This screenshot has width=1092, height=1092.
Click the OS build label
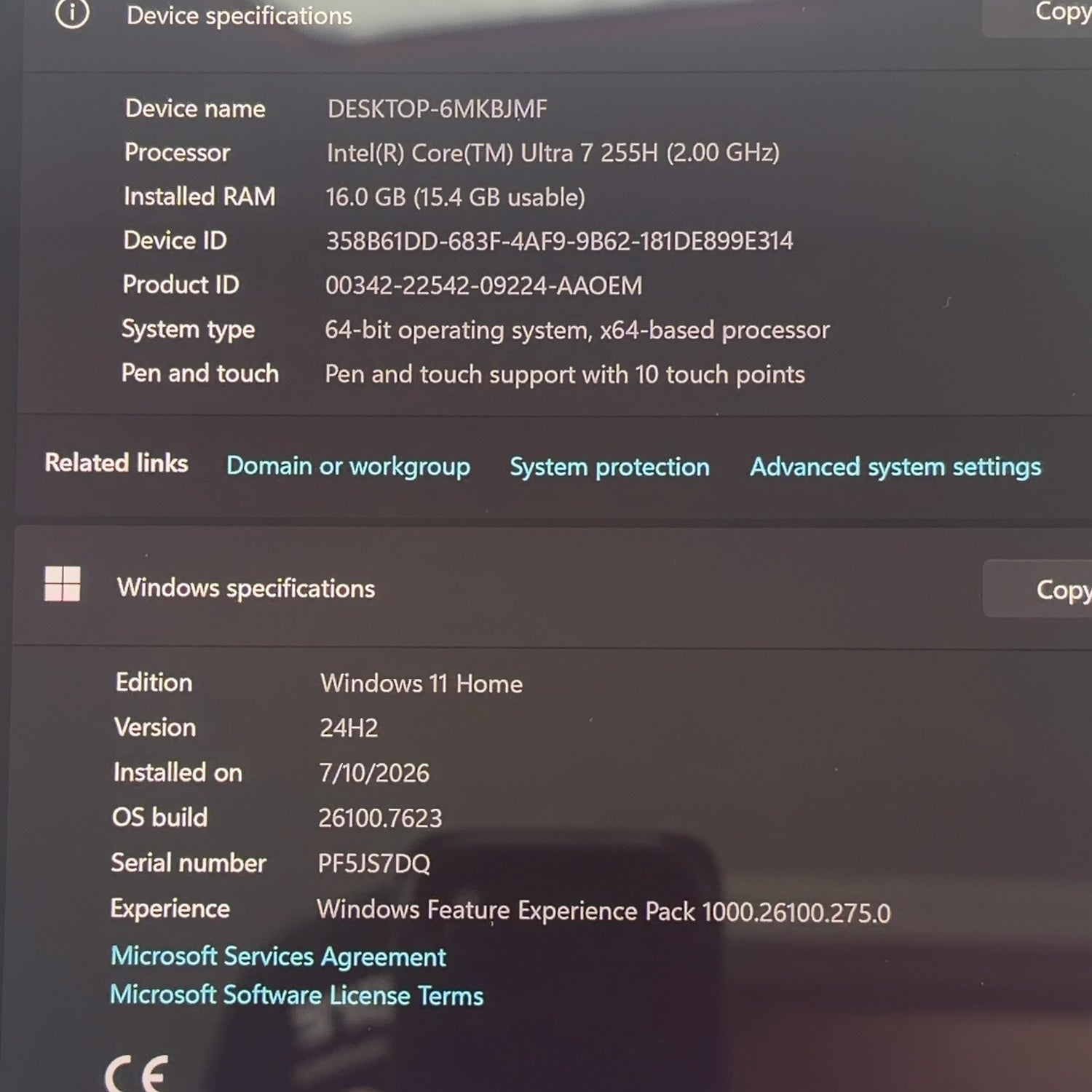pos(160,818)
